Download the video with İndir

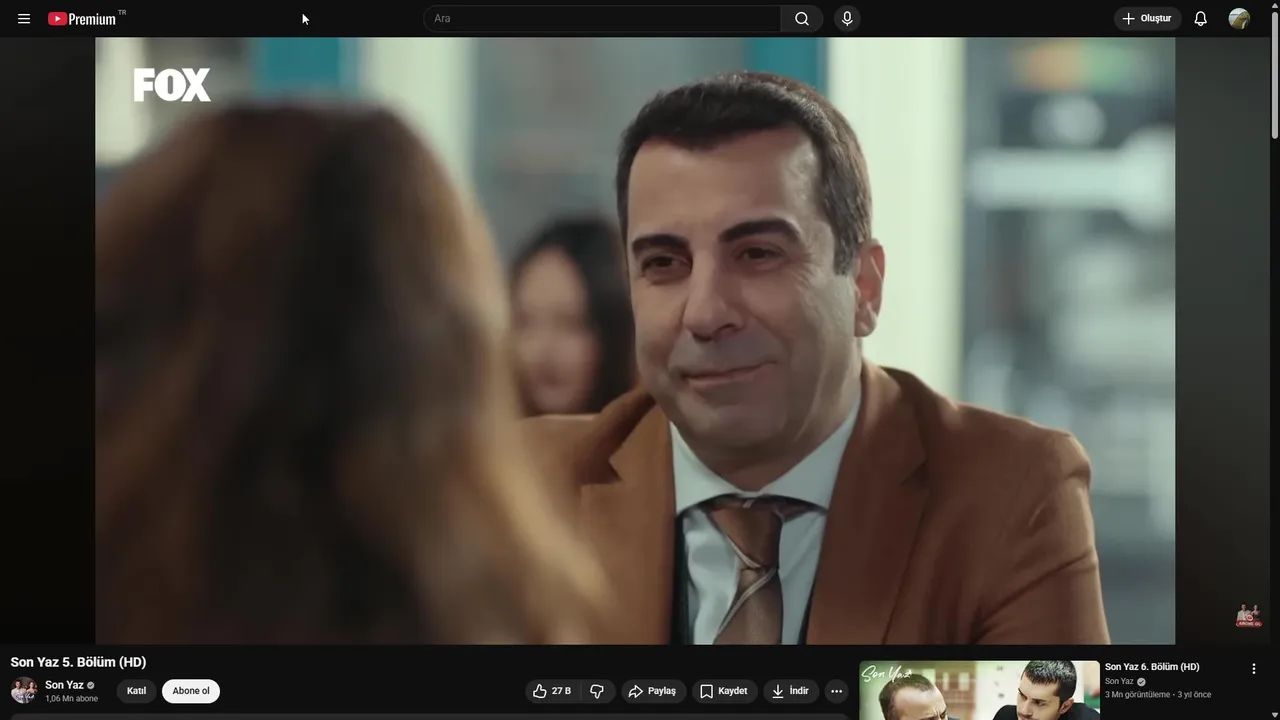coord(791,691)
